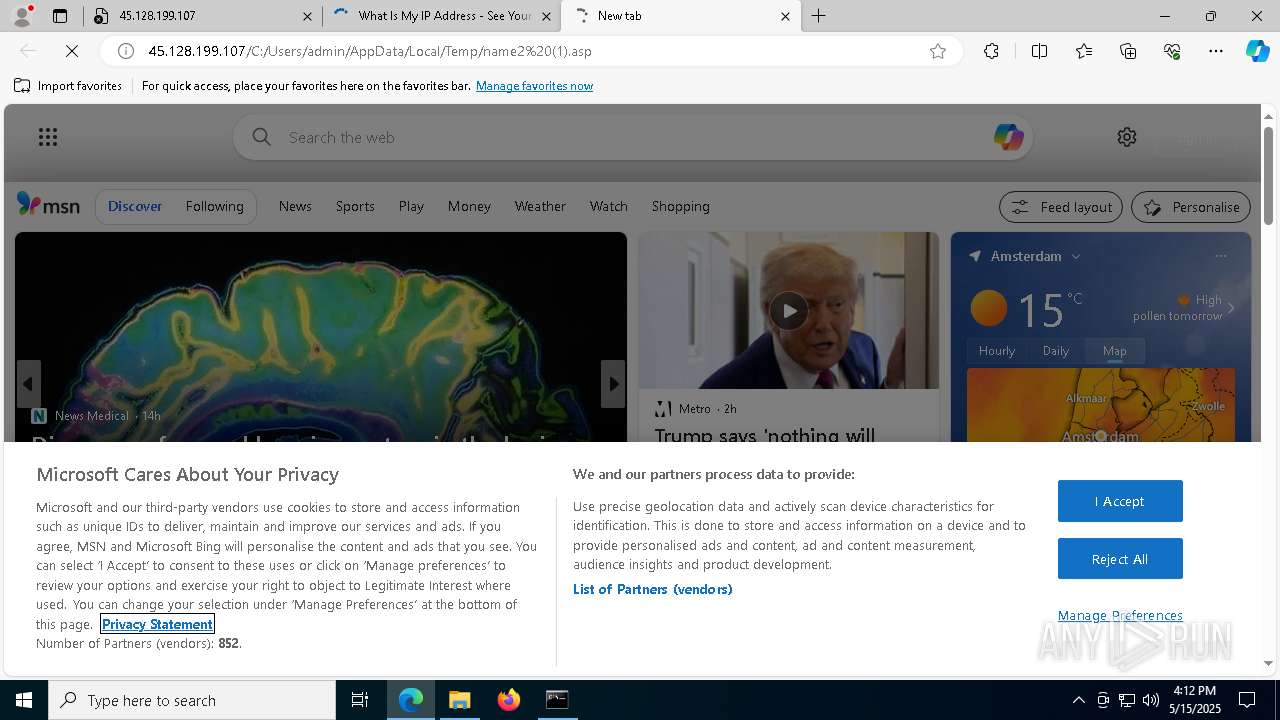Open split screen icon
Viewport: 1280px width, 720px height.
1039,51
